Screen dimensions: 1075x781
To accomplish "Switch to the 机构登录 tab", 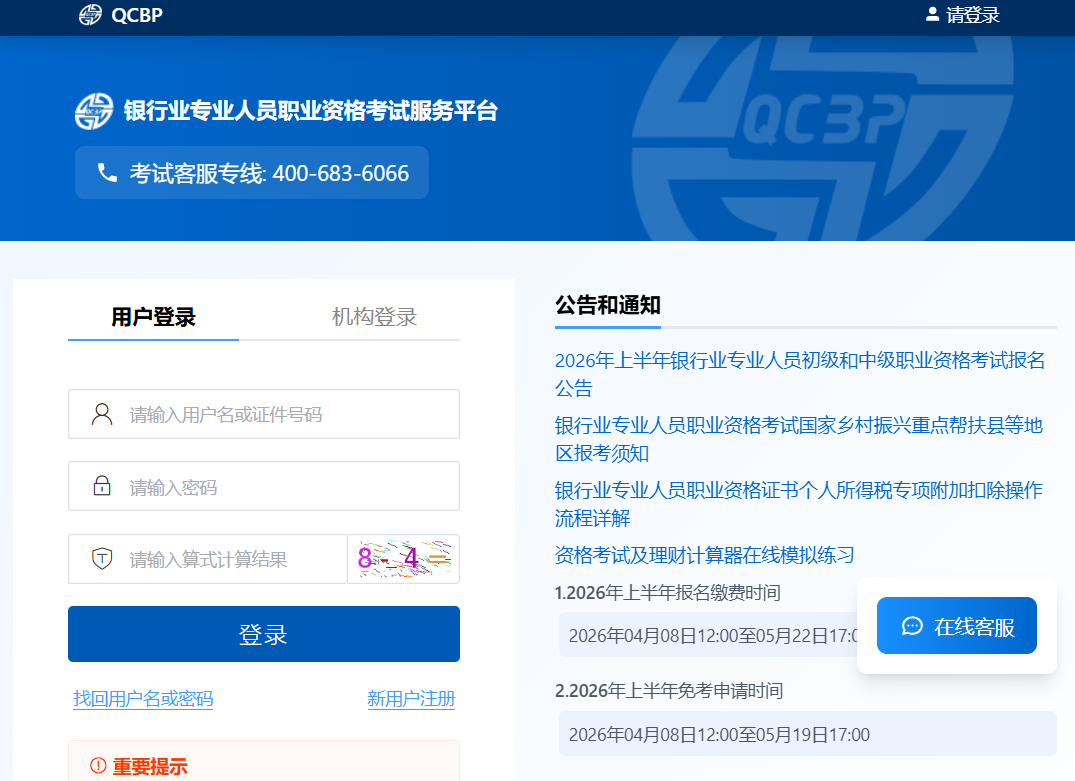I will point(374,317).
